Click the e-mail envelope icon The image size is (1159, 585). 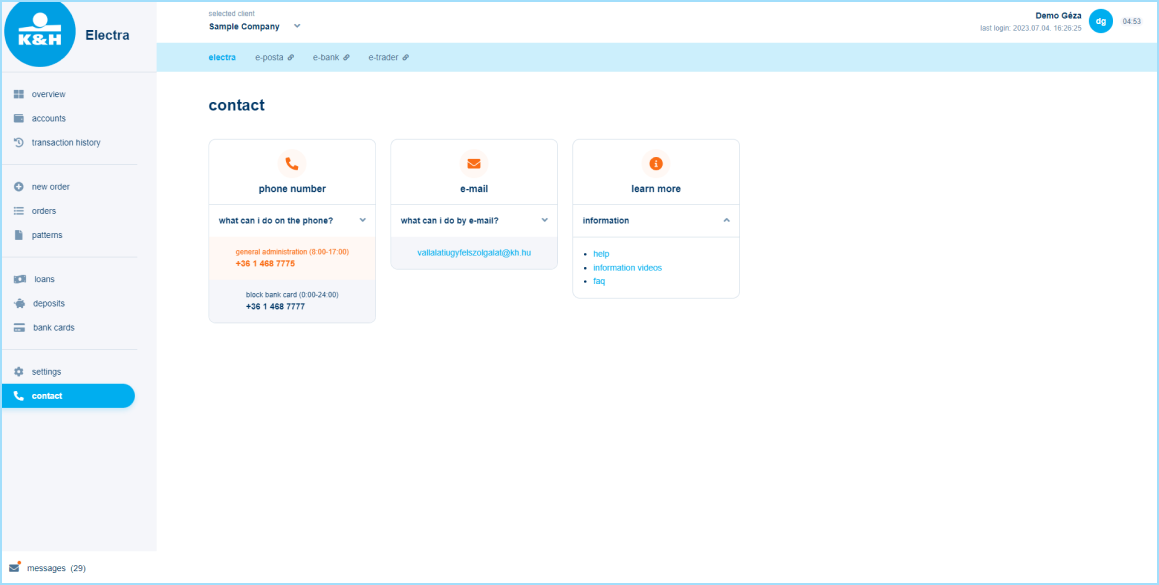click(473, 162)
